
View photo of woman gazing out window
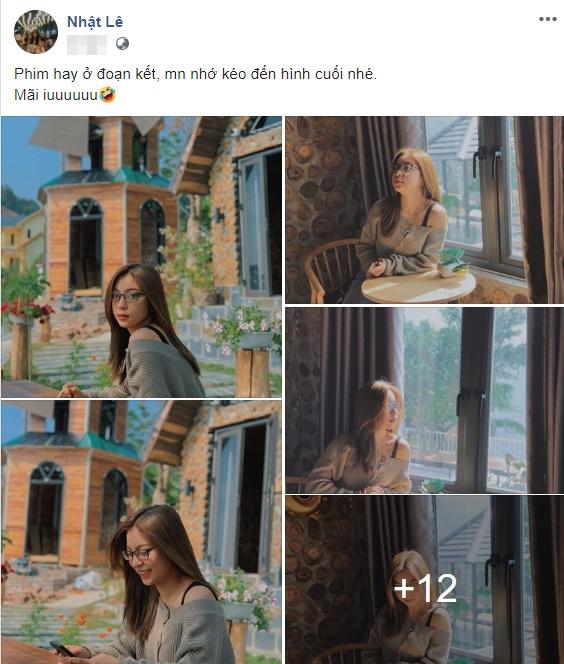pyautogui.click(x=424, y=400)
